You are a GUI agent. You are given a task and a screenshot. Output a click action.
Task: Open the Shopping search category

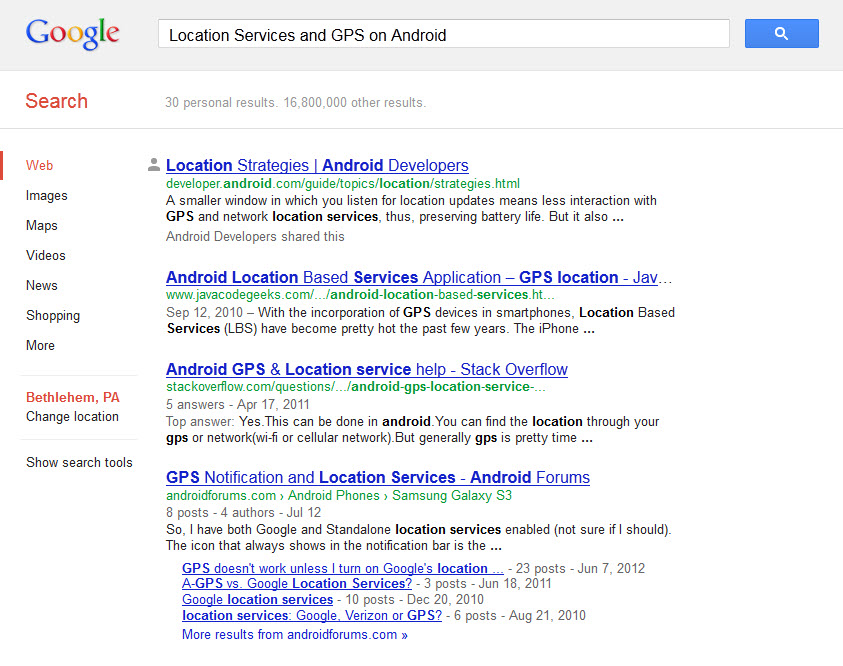click(x=53, y=316)
